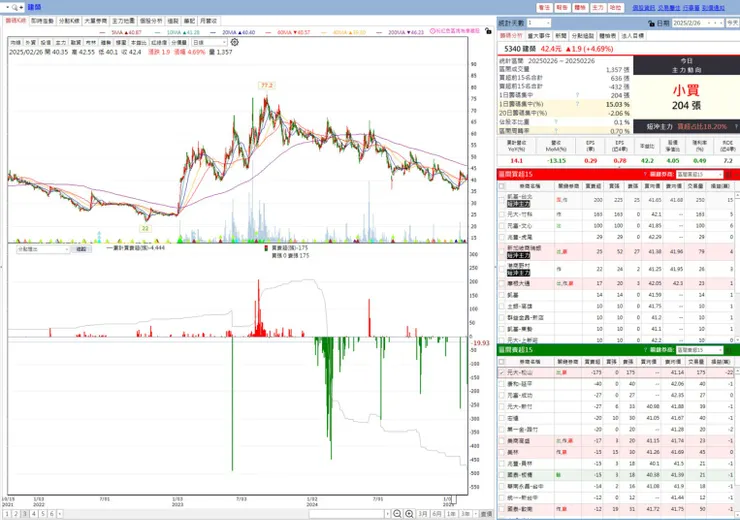Click the help question mark beside 1日籌碼集中(%)
740x520 pixels.
point(576,104)
